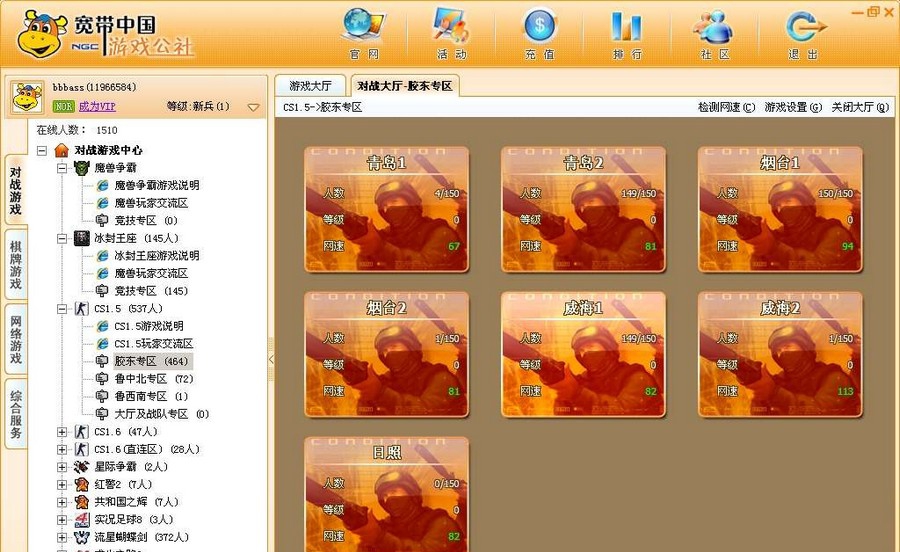
Task: Open CS1.5玩家交流区
Action: pos(153,344)
